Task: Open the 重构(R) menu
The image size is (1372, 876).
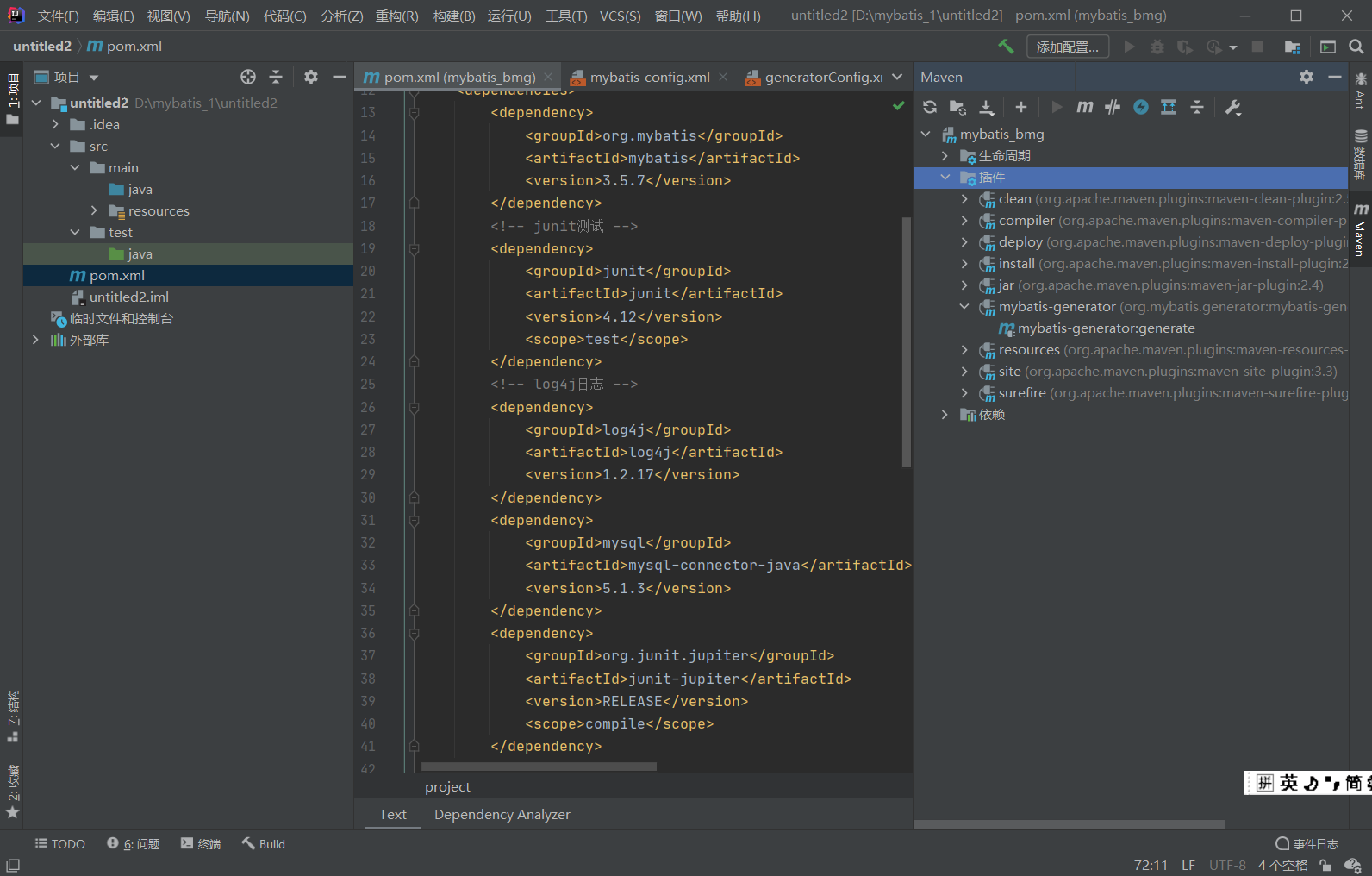Action: (396, 16)
